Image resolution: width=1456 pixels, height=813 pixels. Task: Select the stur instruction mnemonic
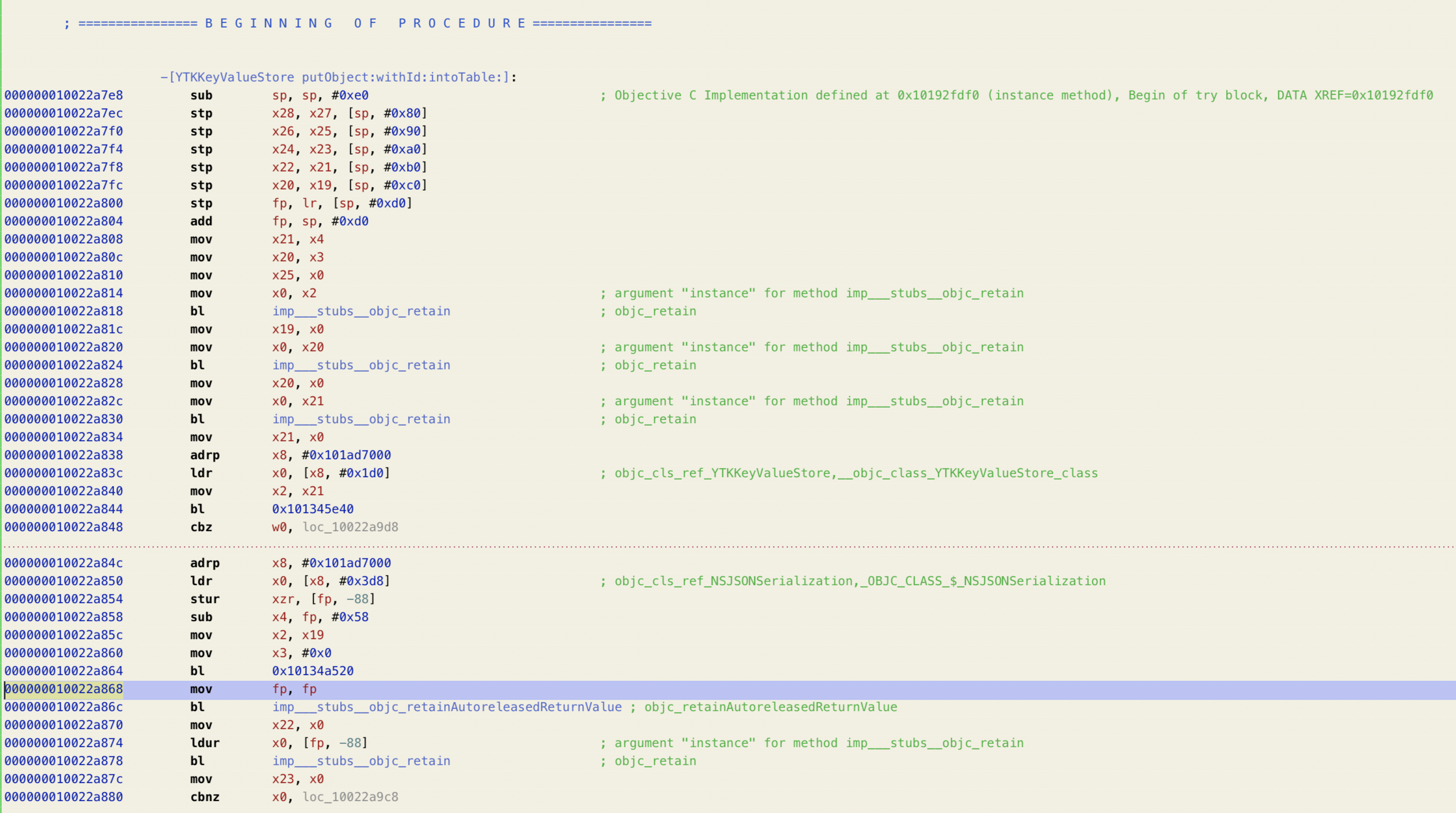pos(205,599)
